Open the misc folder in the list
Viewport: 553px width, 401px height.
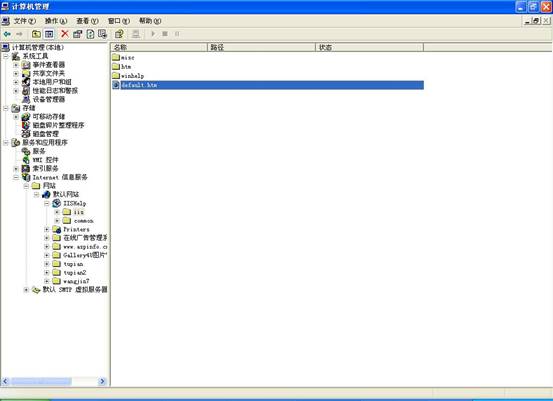pyautogui.click(x=123, y=57)
